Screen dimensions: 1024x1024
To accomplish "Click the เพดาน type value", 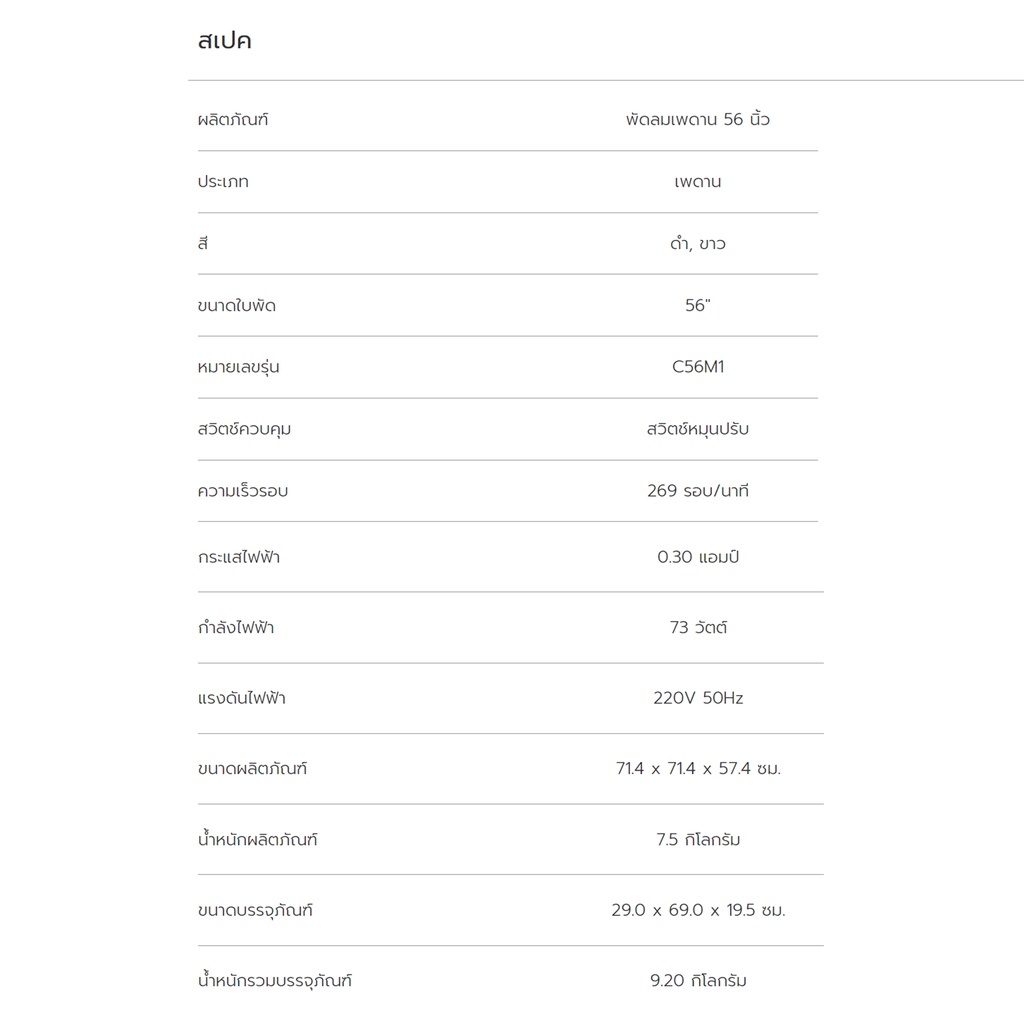I will [697, 182].
